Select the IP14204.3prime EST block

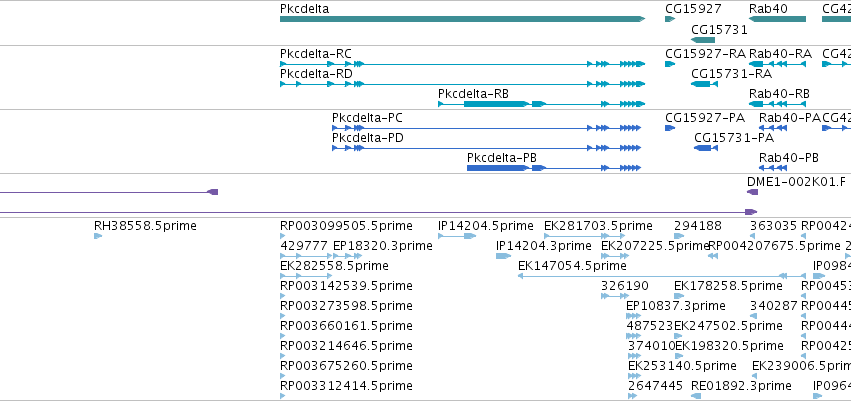(x=504, y=256)
